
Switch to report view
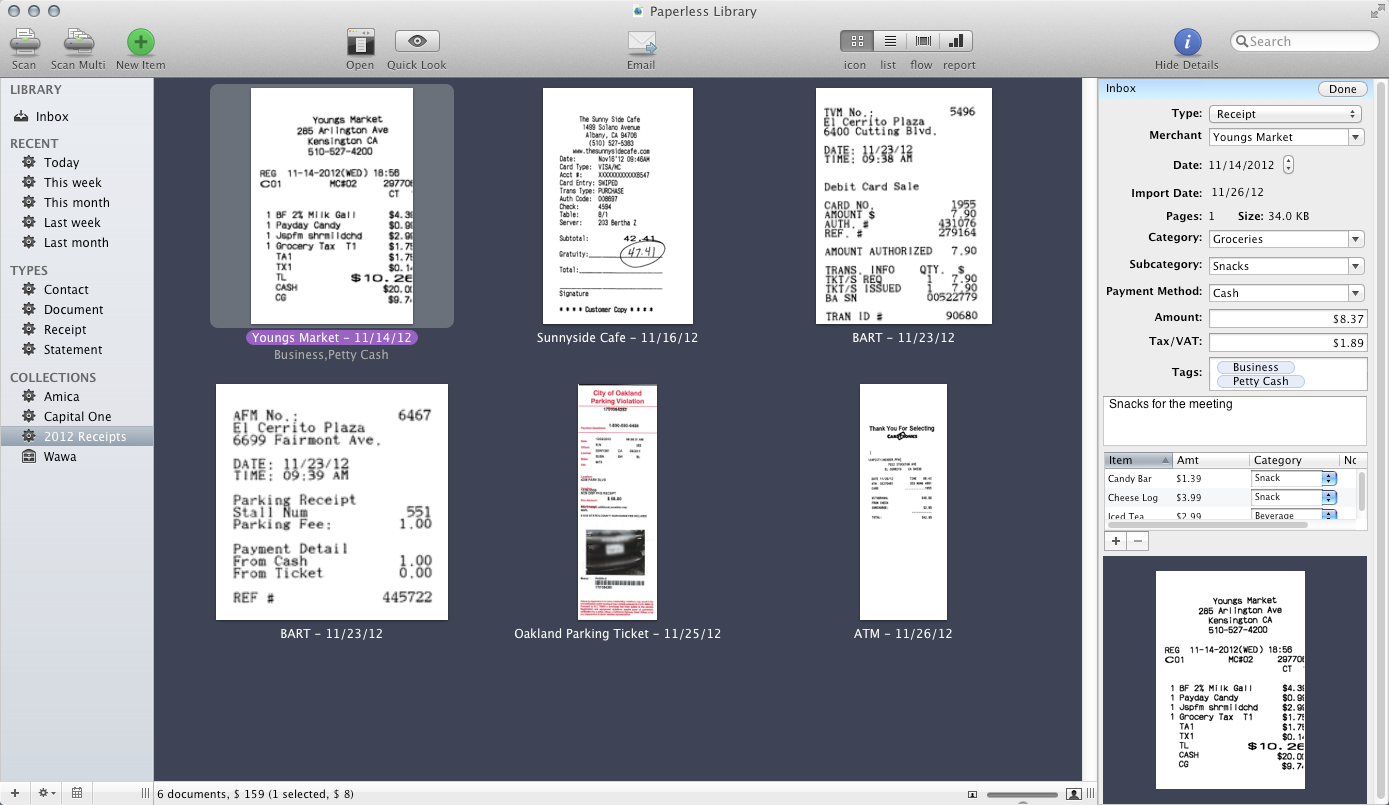[x=956, y=41]
